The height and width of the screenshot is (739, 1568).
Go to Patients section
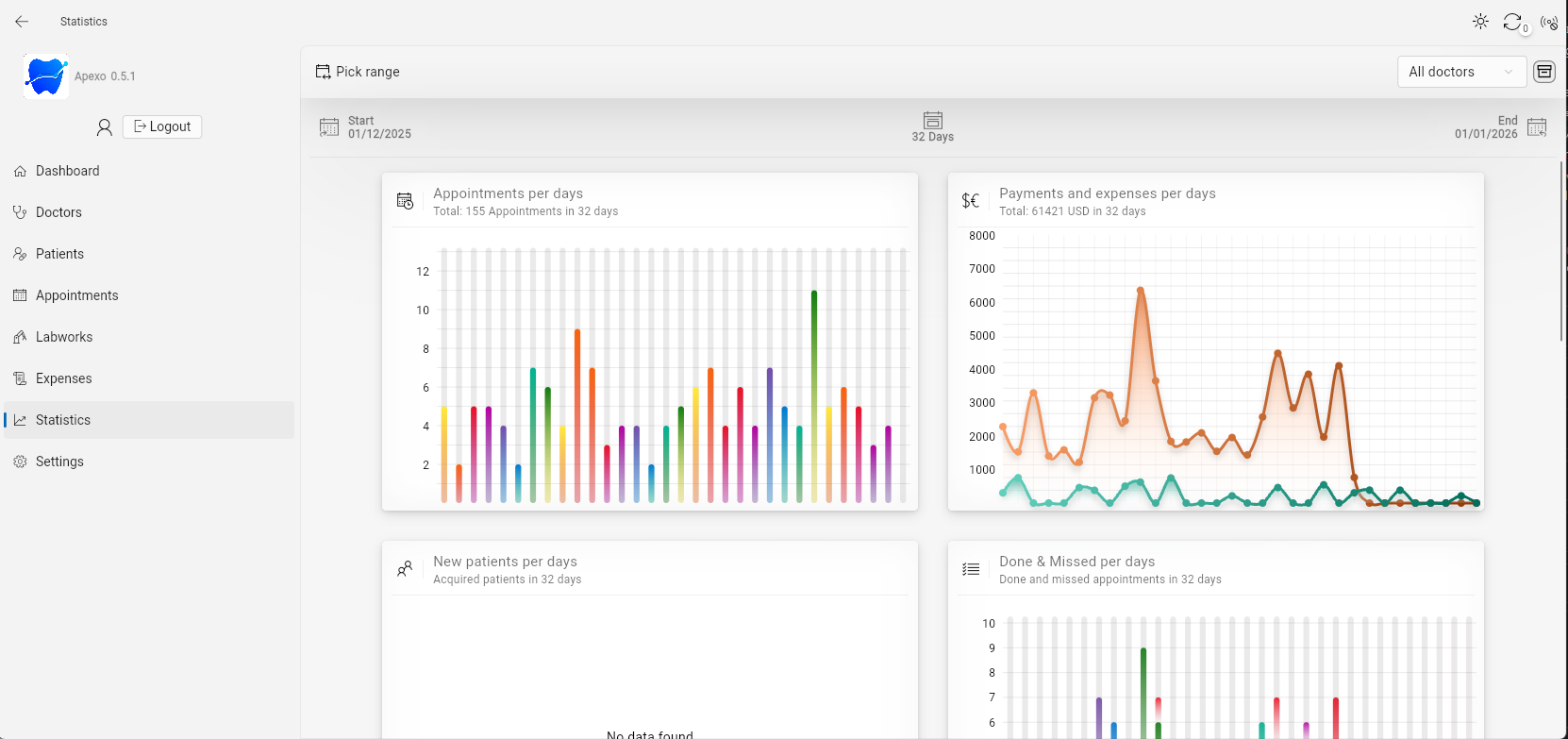click(149, 254)
